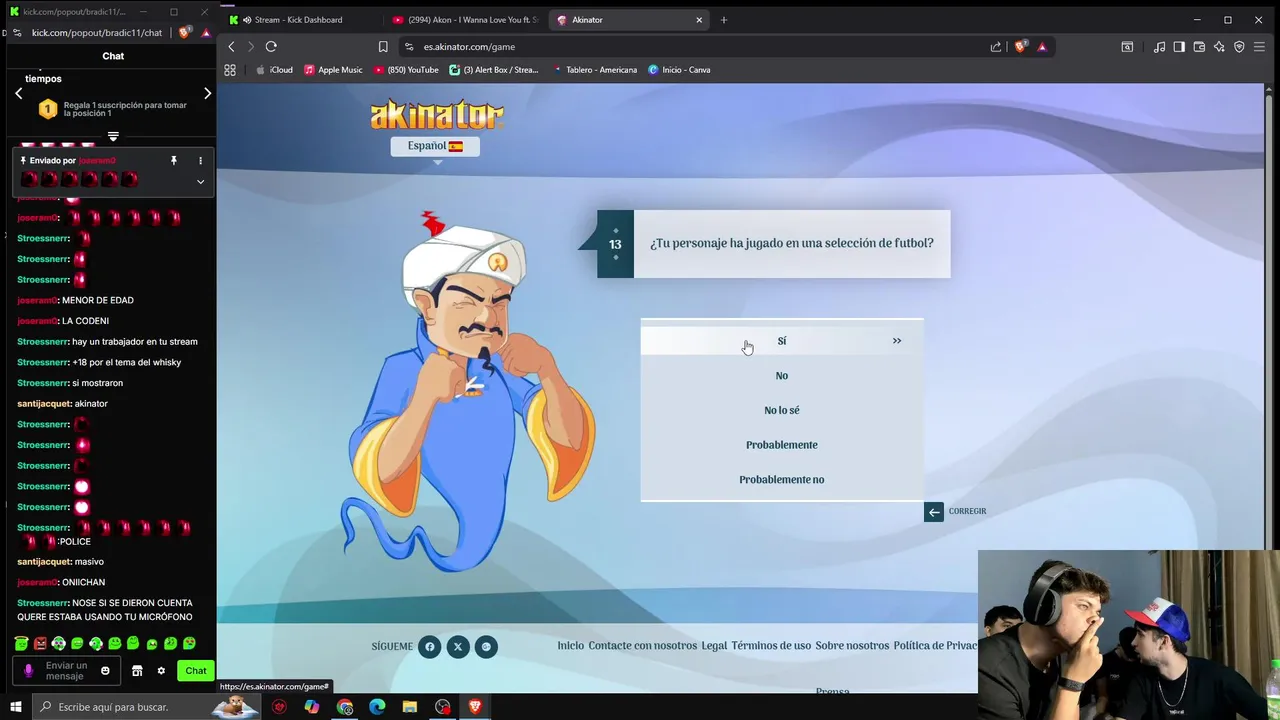This screenshot has height=720, width=1280.
Task: Open Brave Rewards triangle in main window
Action: (1042, 47)
